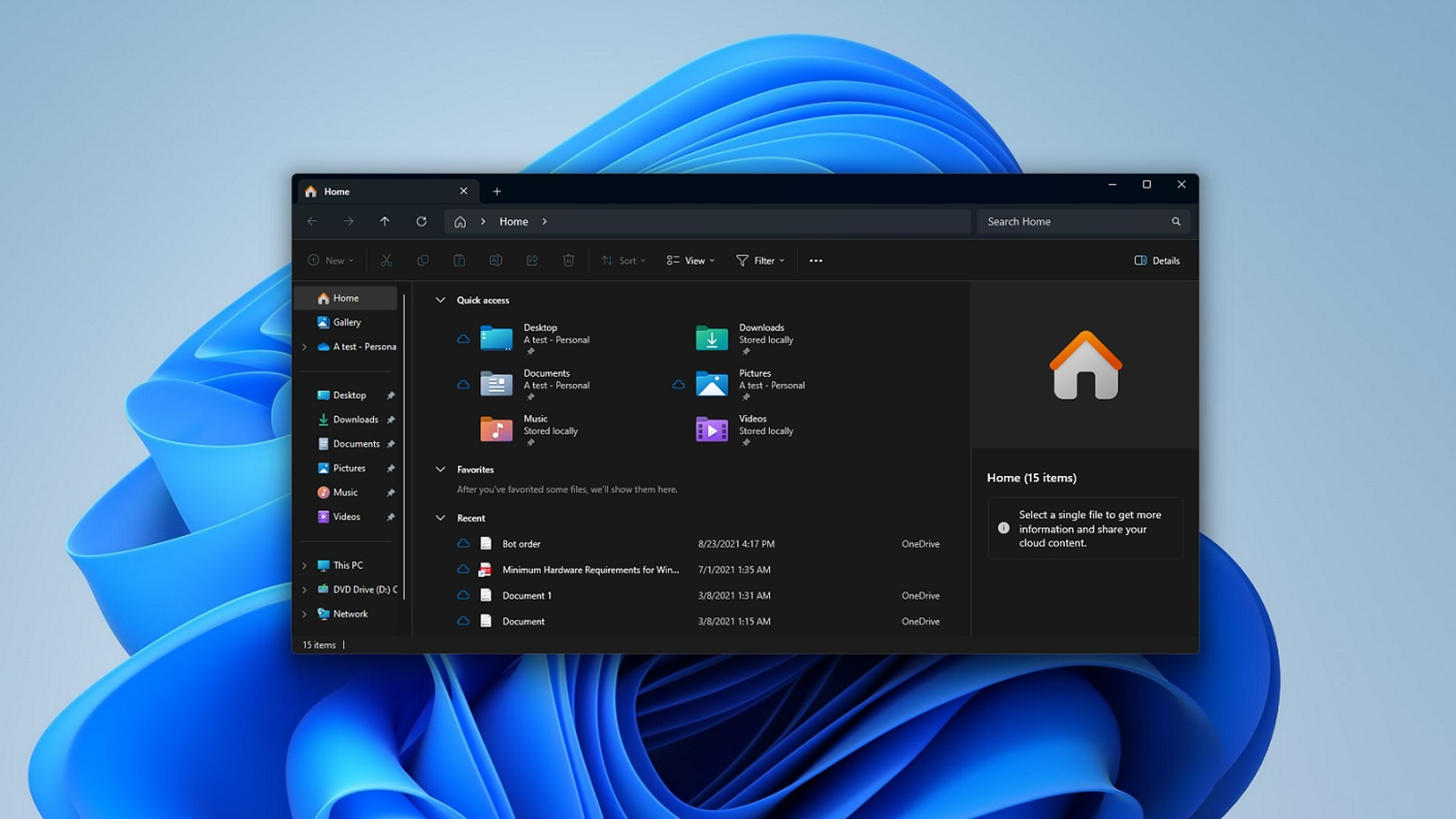Go up one folder level
Screen dimensions: 1456x819
pyautogui.click(x=385, y=221)
